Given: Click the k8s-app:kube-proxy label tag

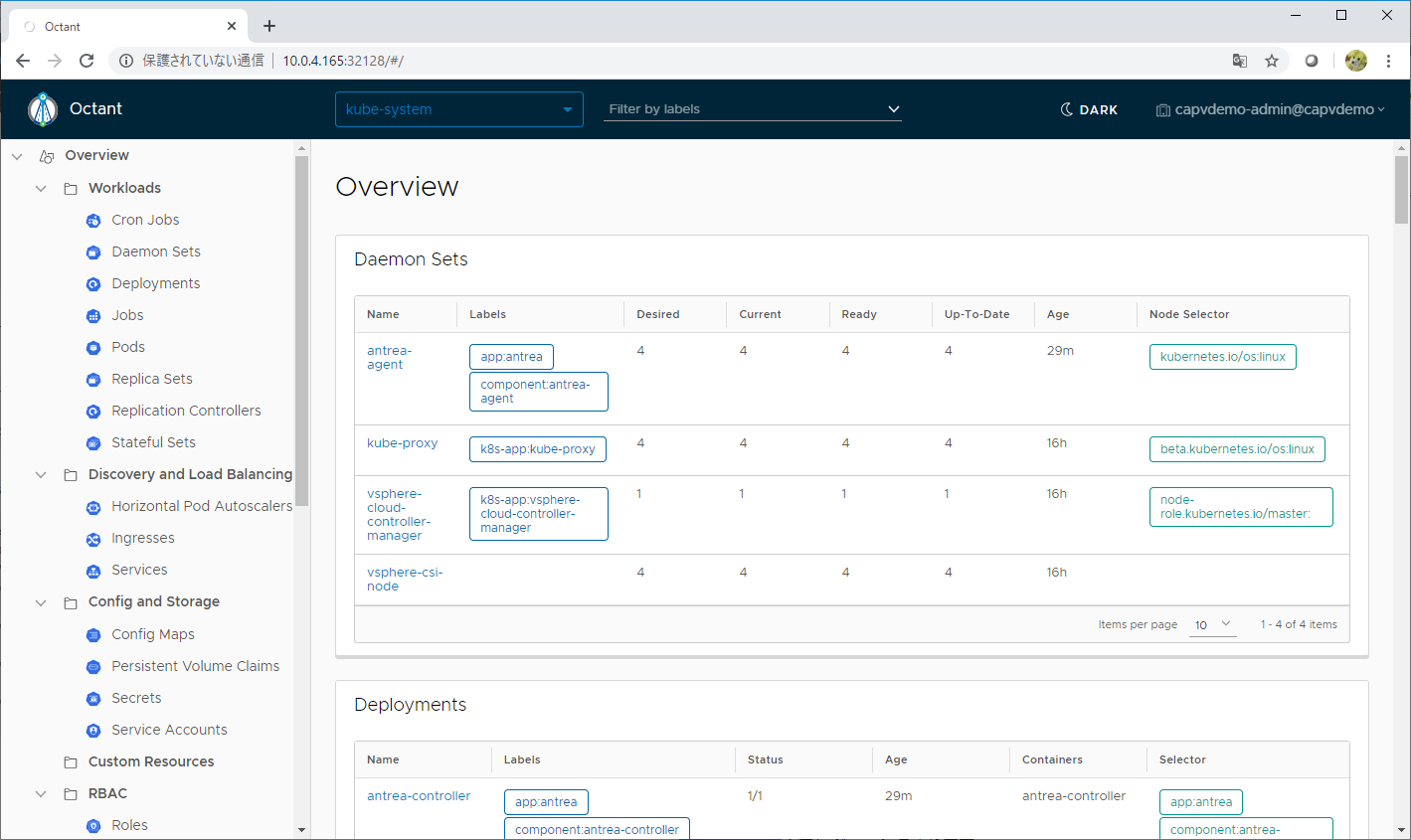Looking at the screenshot, I should [538, 449].
